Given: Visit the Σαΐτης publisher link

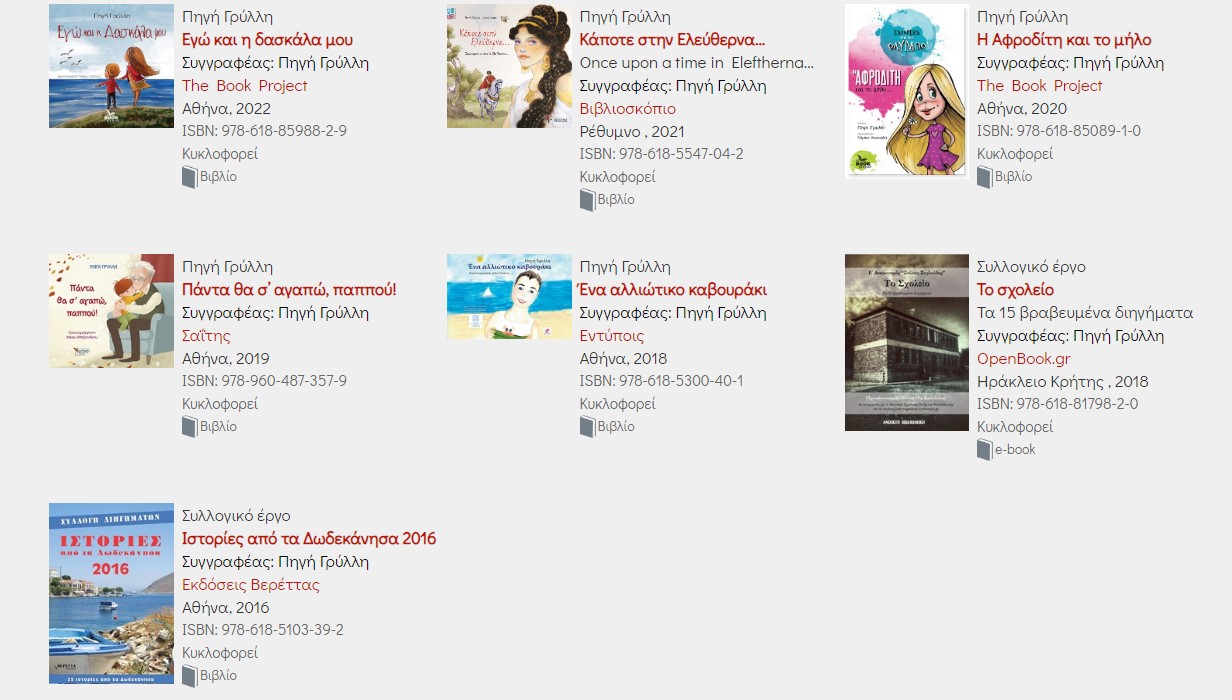Looking at the screenshot, I should 206,336.
